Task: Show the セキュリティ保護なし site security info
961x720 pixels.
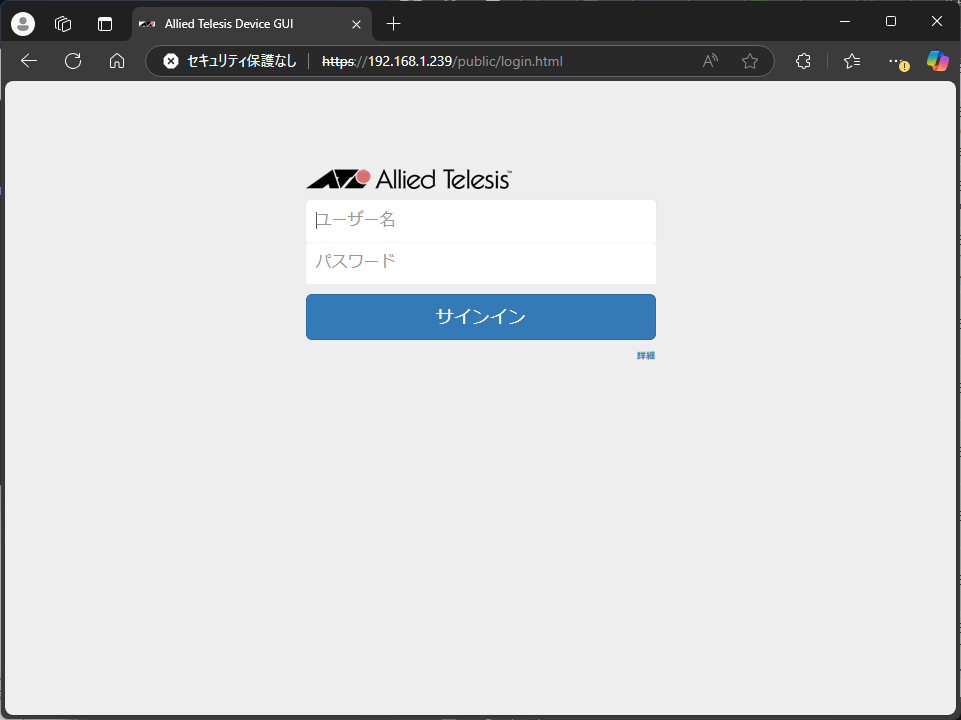Action: click(230, 61)
